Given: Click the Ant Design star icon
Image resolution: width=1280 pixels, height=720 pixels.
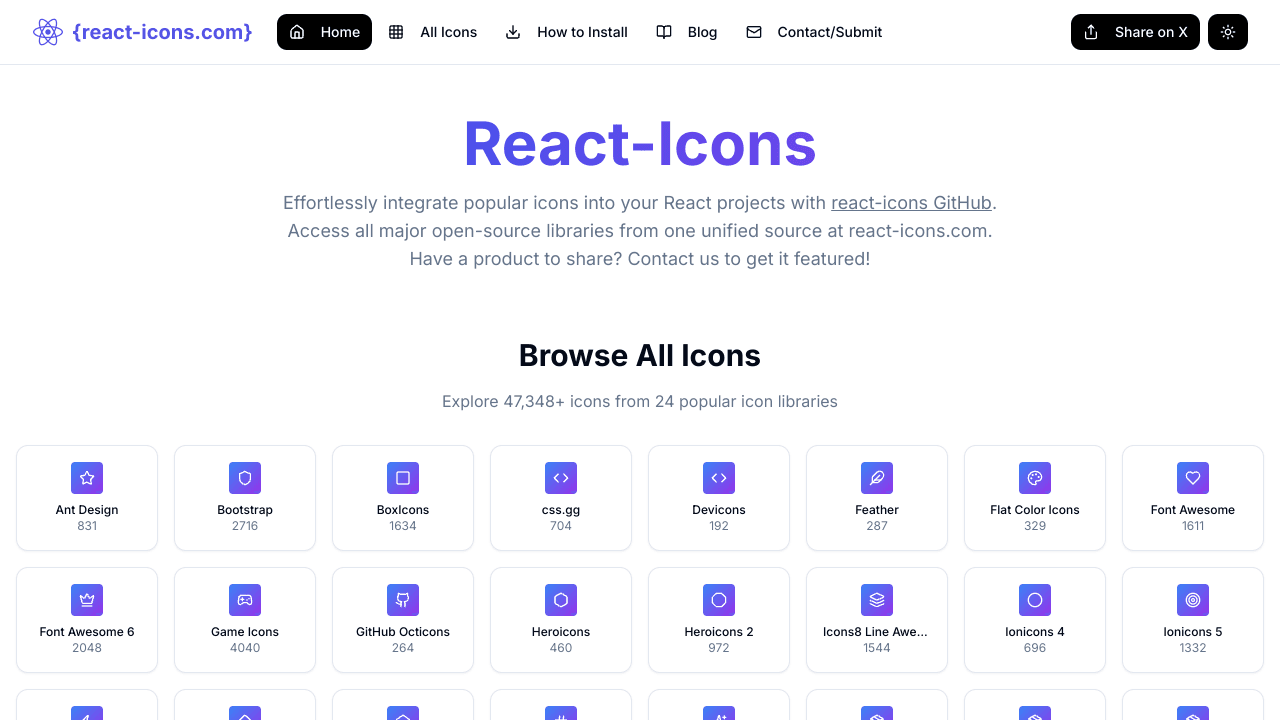Looking at the screenshot, I should coord(87,478).
